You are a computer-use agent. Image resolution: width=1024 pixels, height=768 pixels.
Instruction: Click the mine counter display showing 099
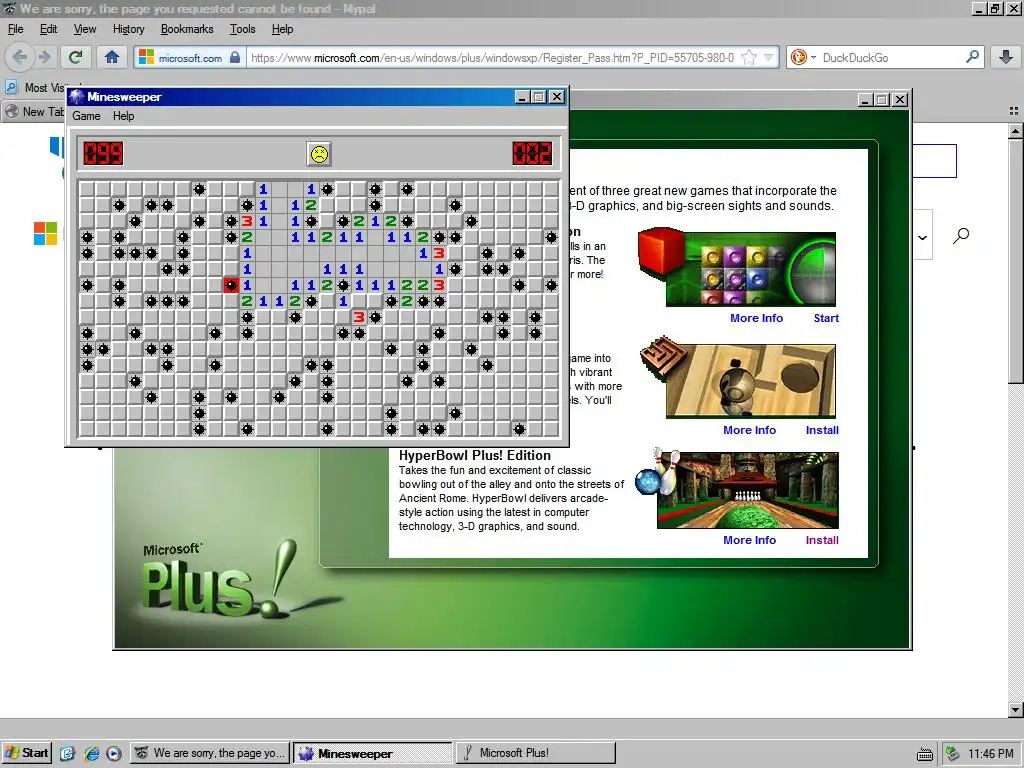[103, 154]
